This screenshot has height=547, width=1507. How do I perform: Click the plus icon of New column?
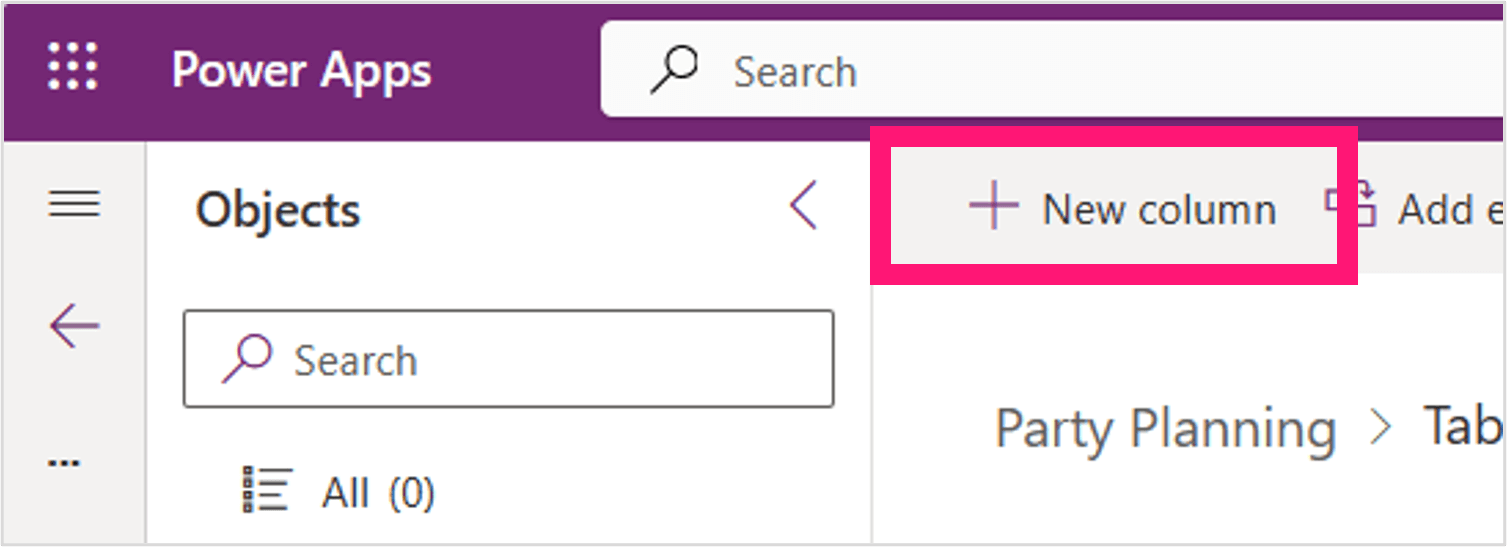(993, 209)
